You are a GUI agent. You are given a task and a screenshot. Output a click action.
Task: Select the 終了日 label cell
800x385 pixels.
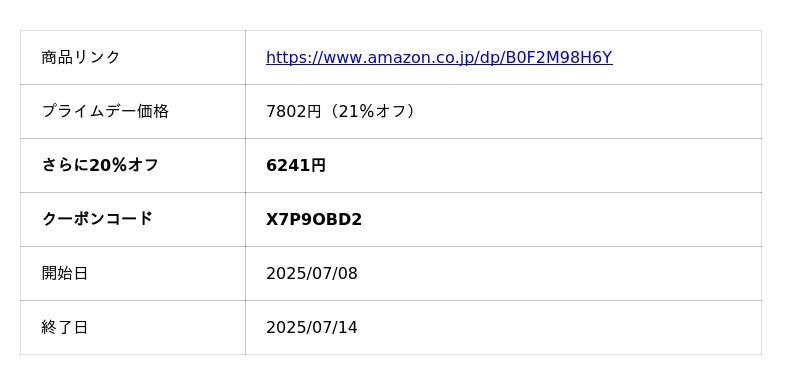click(x=133, y=327)
